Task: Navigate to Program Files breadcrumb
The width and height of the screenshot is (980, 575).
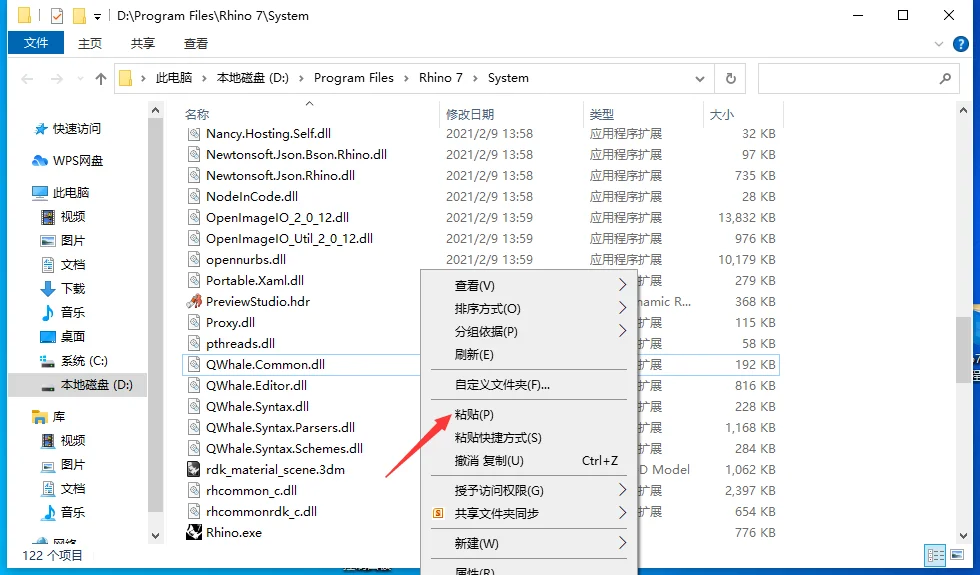Action: tap(354, 78)
